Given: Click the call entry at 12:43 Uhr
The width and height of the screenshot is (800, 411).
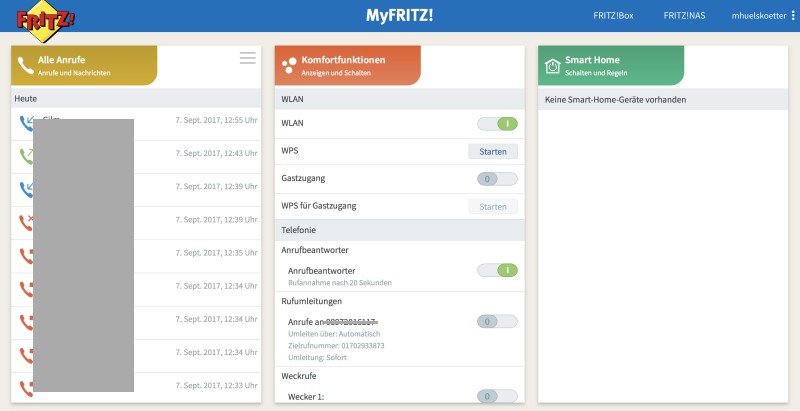Looking at the screenshot, I should [x=136, y=157].
